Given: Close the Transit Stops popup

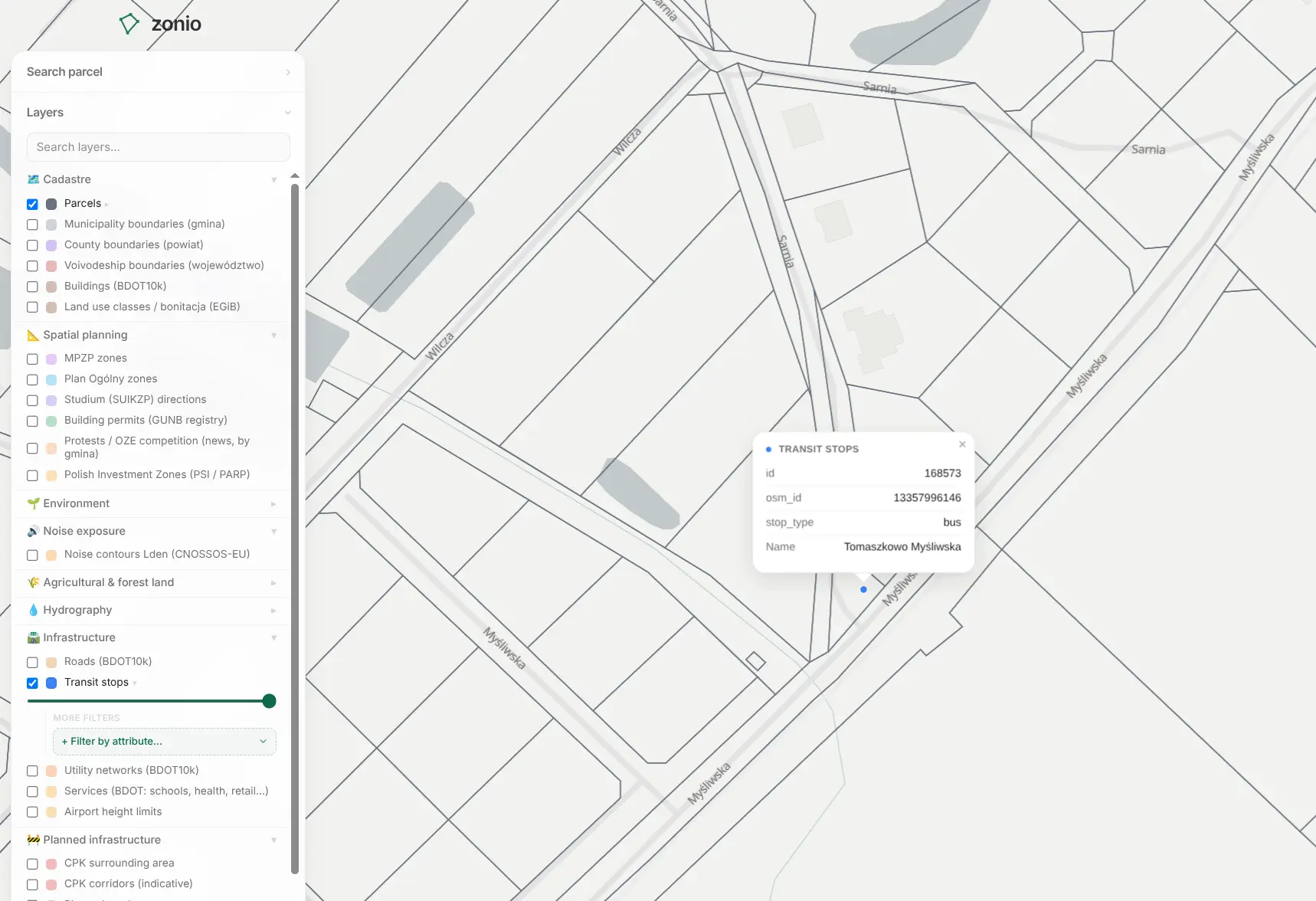Looking at the screenshot, I should point(962,444).
